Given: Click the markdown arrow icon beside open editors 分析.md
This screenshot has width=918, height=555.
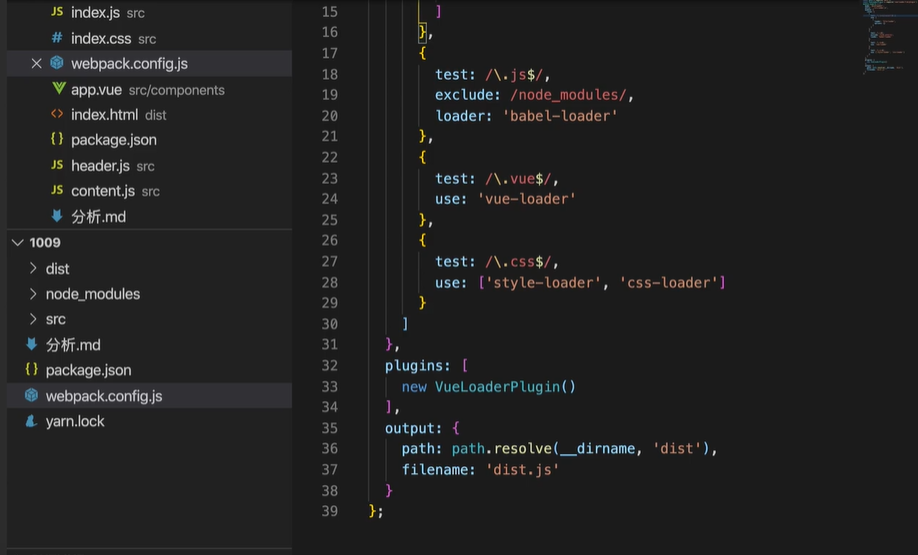Looking at the screenshot, I should (57, 215).
